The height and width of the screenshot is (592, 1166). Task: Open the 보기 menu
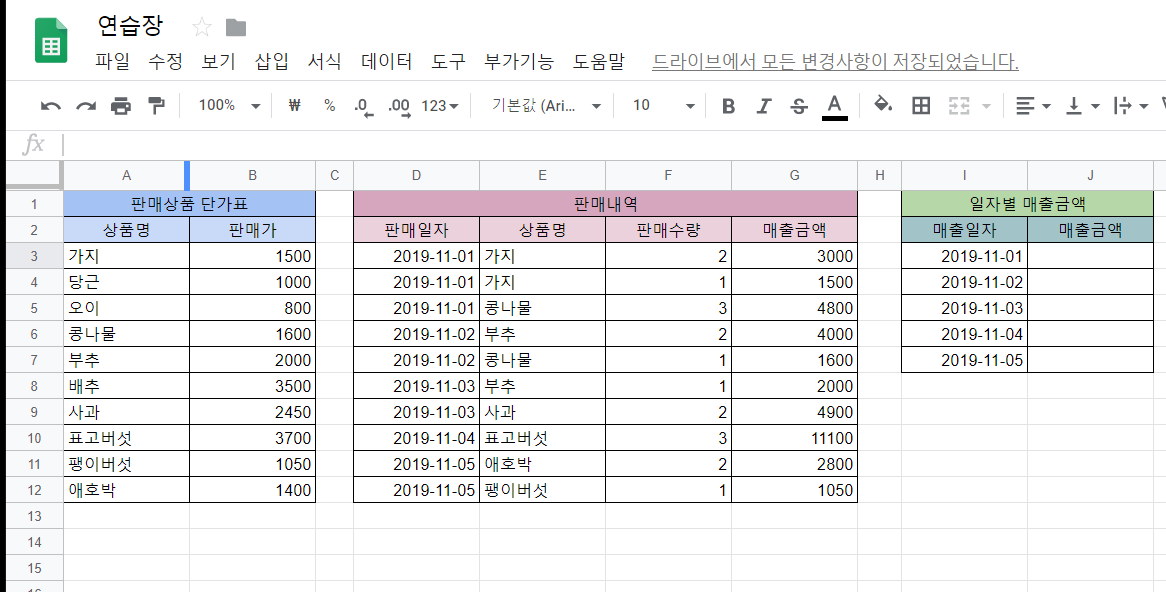coord(219,61)
